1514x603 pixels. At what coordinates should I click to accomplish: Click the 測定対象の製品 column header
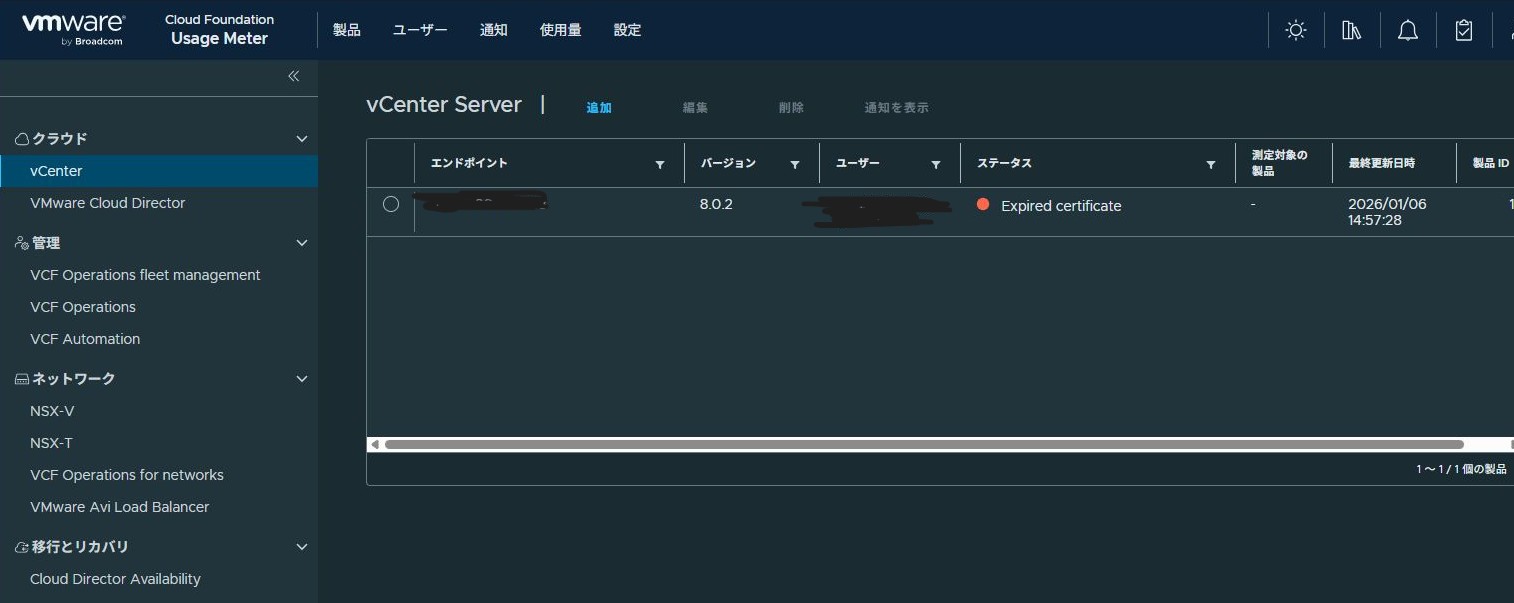(x=1279, y=163)
